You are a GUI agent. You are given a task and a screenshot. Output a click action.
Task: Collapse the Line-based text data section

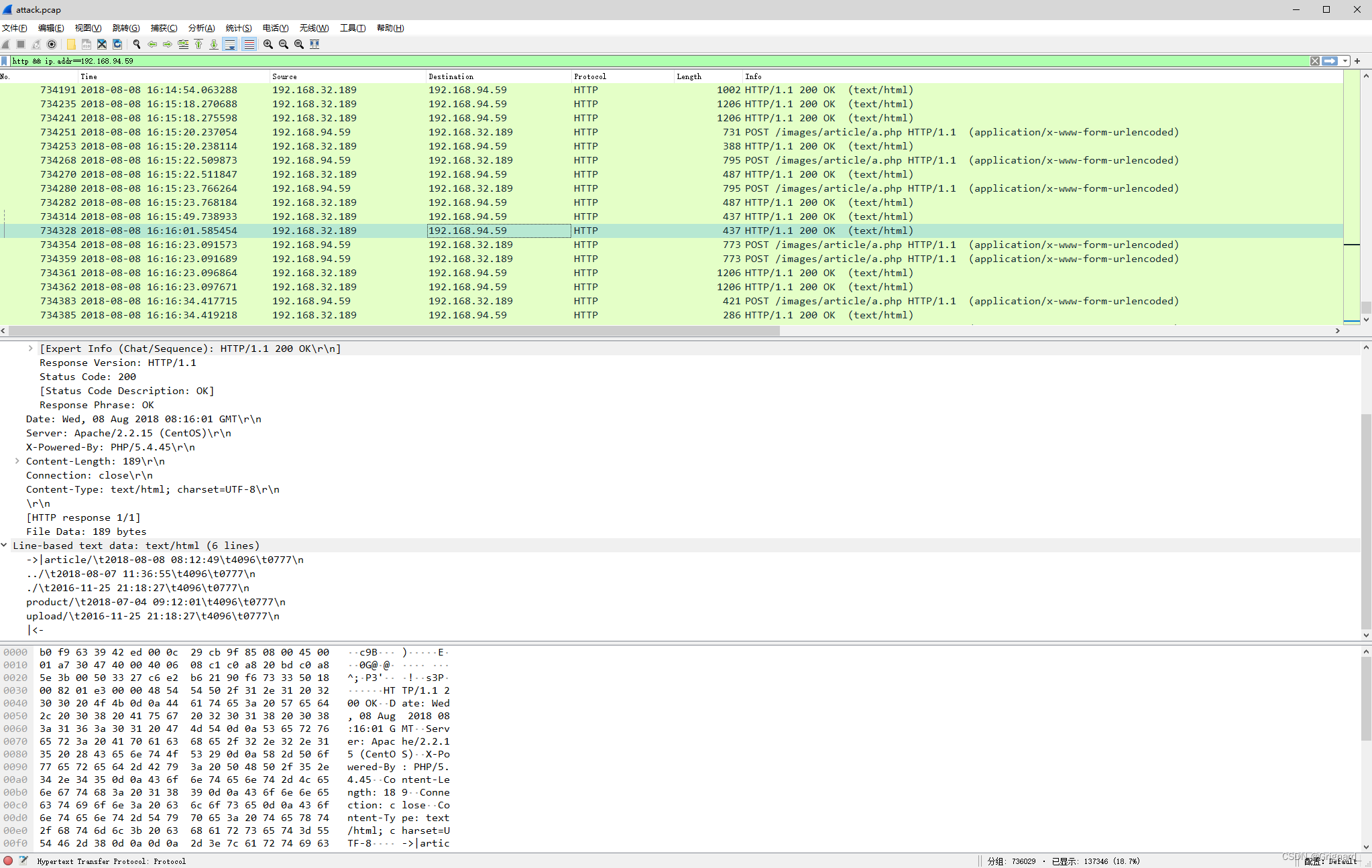tap(4, 546)
